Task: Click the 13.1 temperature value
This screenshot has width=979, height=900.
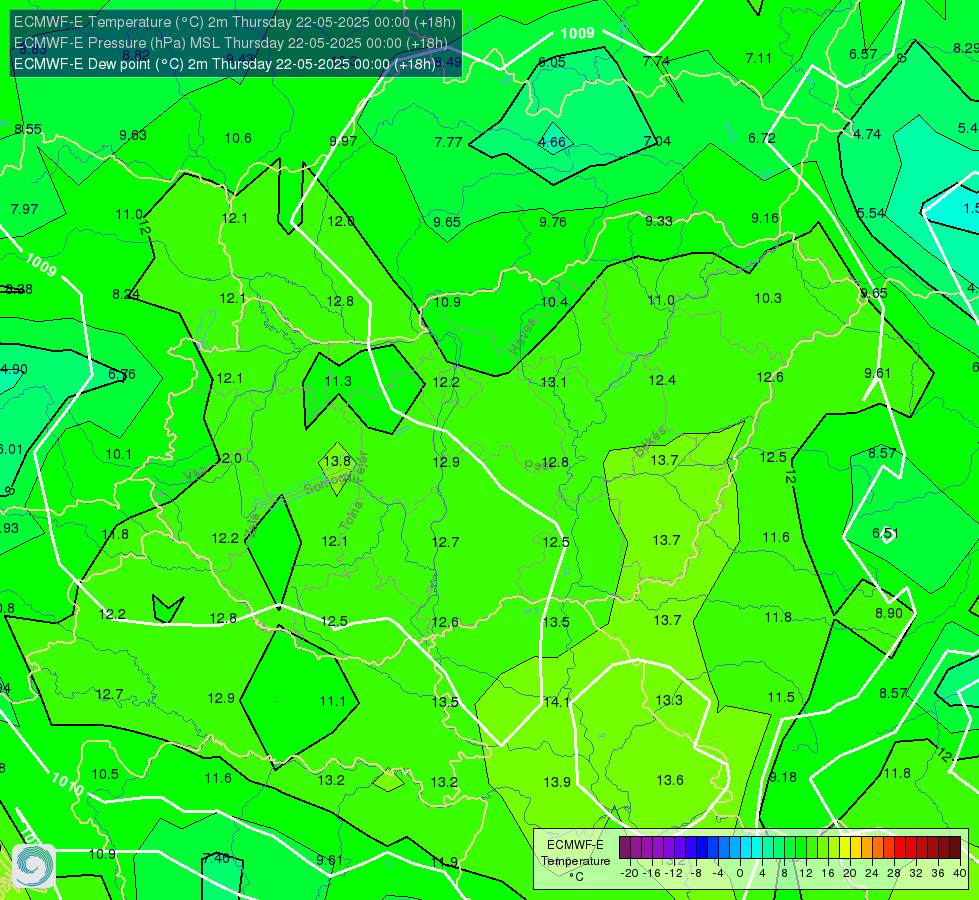Action: pyautogui.click(x=554, y=382)
